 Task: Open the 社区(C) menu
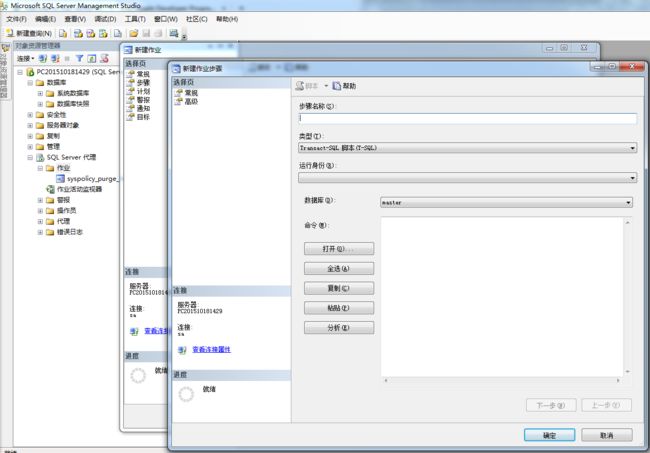pos(196,19)
